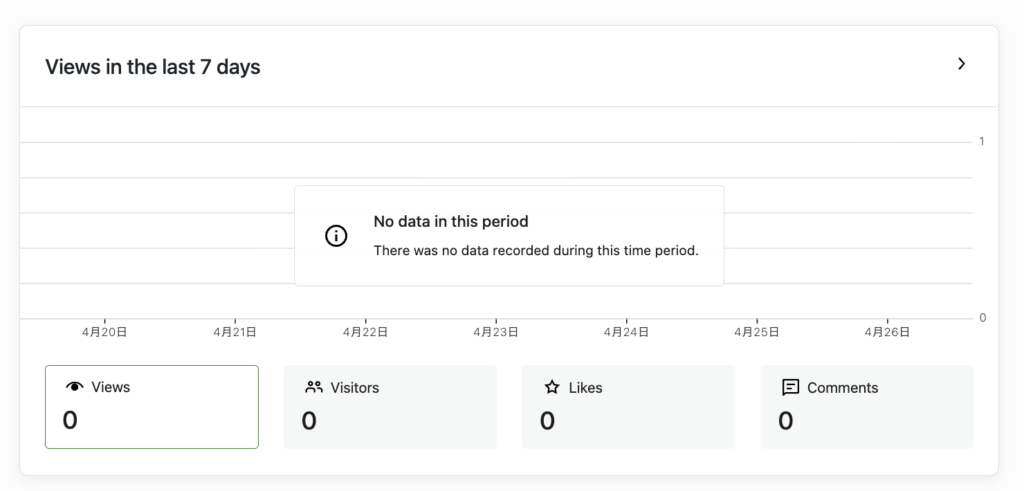Click the 4月20日 date label on axis
Screen dimensions: 1024x491
104,332
